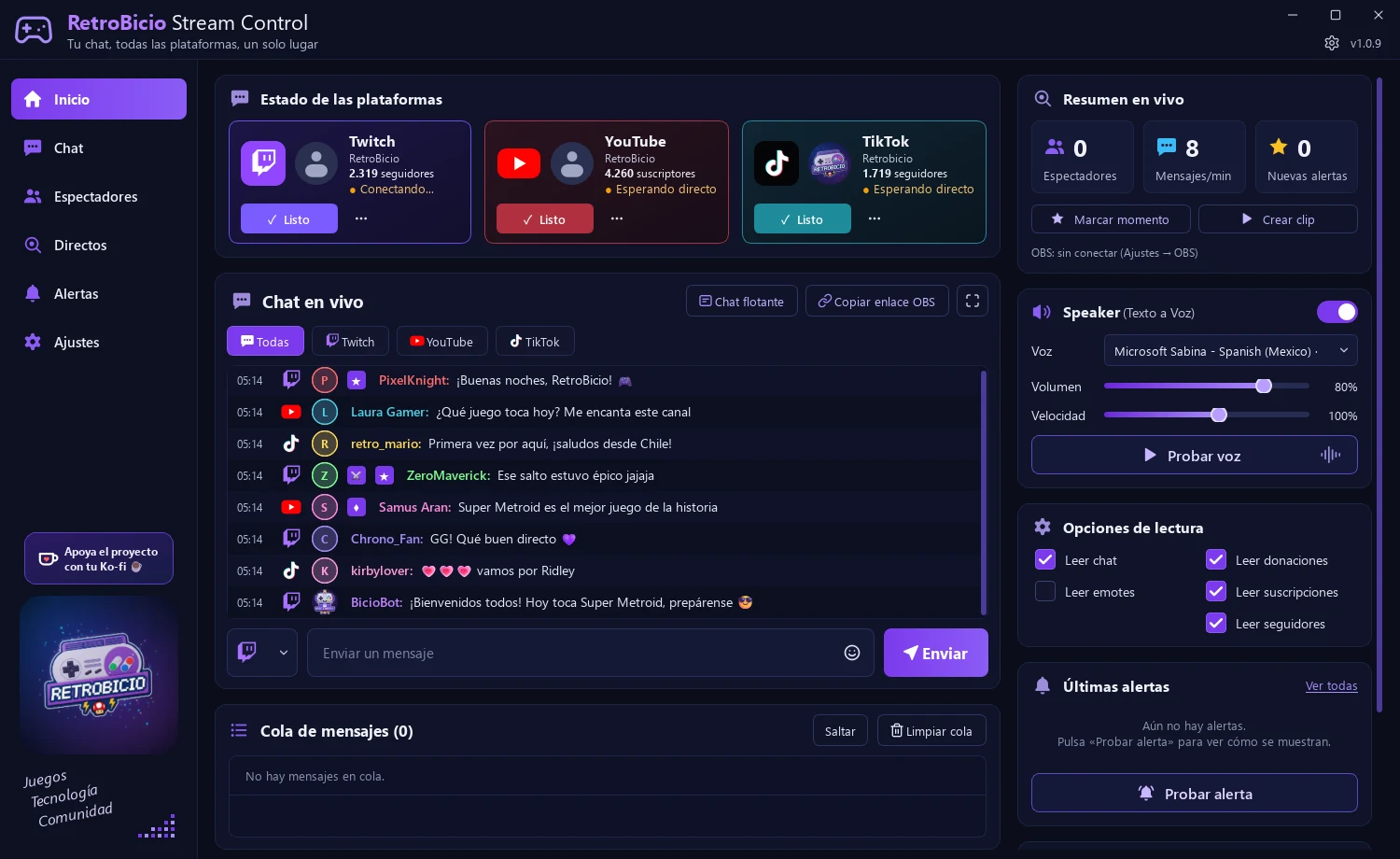Show Todas chat tab

[265, 342]
